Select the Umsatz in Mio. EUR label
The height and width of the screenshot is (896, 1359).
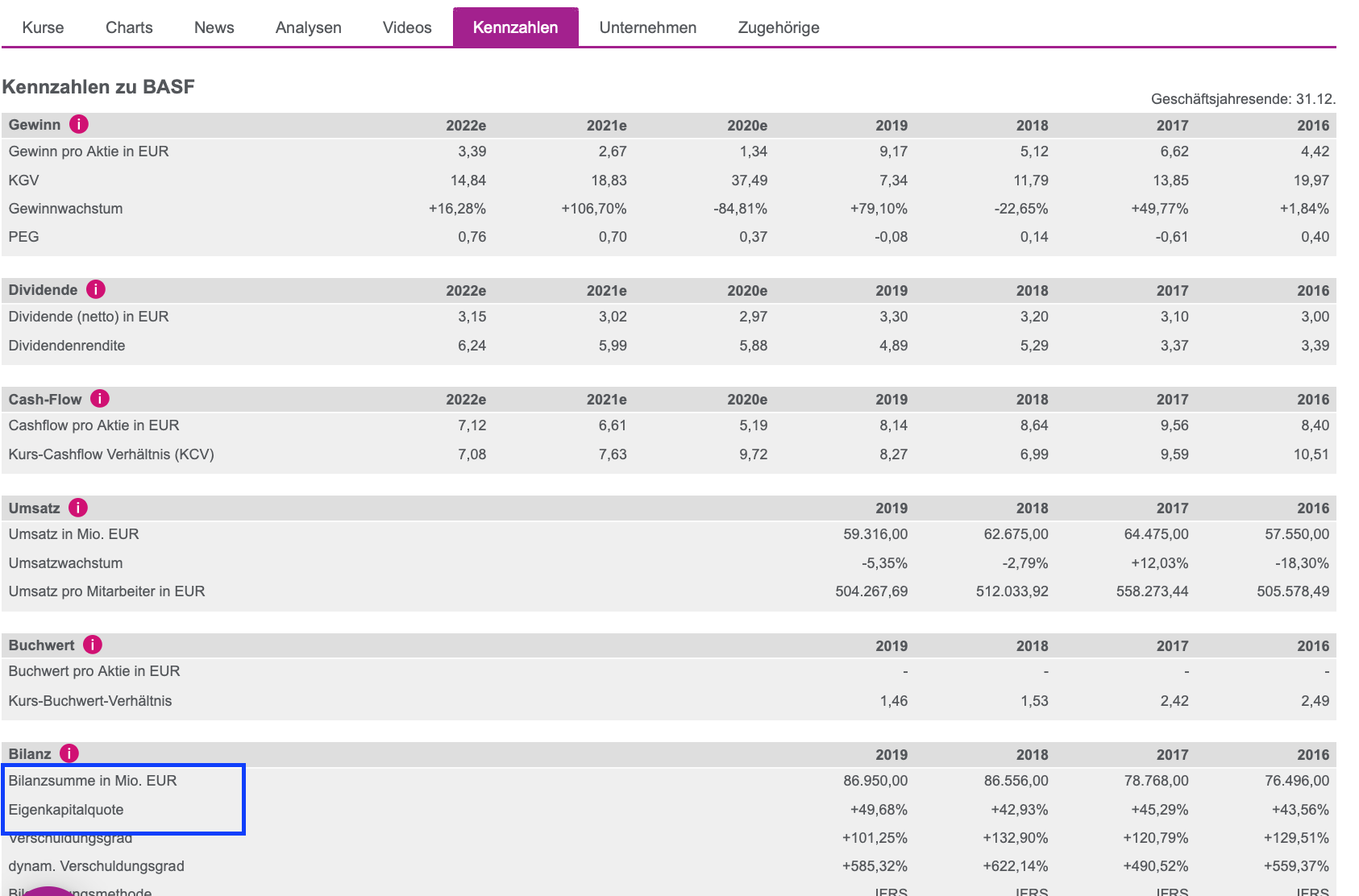(73, 534)
